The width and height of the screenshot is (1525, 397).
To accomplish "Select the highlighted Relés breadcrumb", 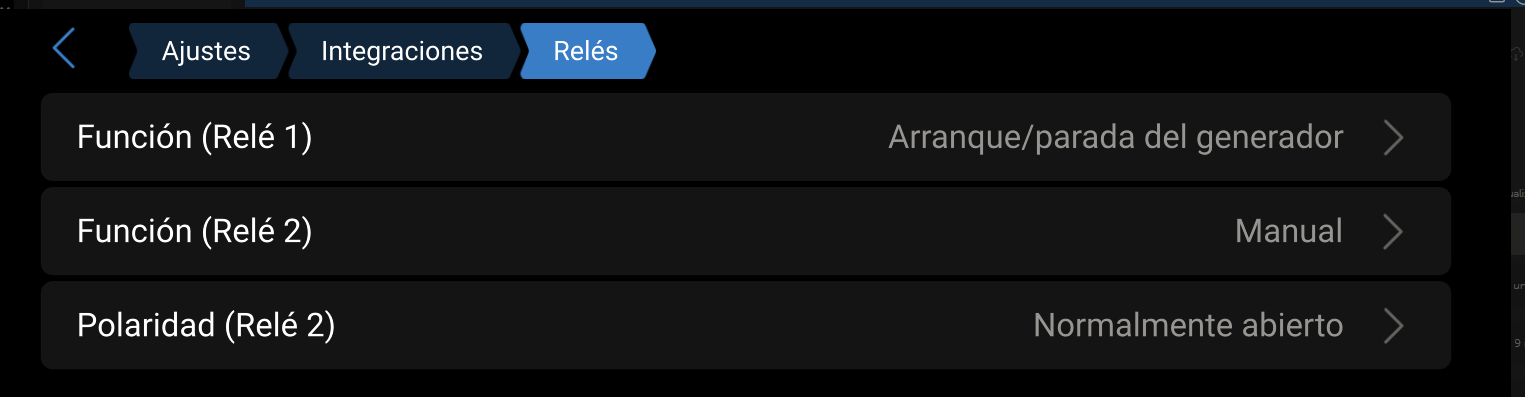I will click(x=586, y=51).
